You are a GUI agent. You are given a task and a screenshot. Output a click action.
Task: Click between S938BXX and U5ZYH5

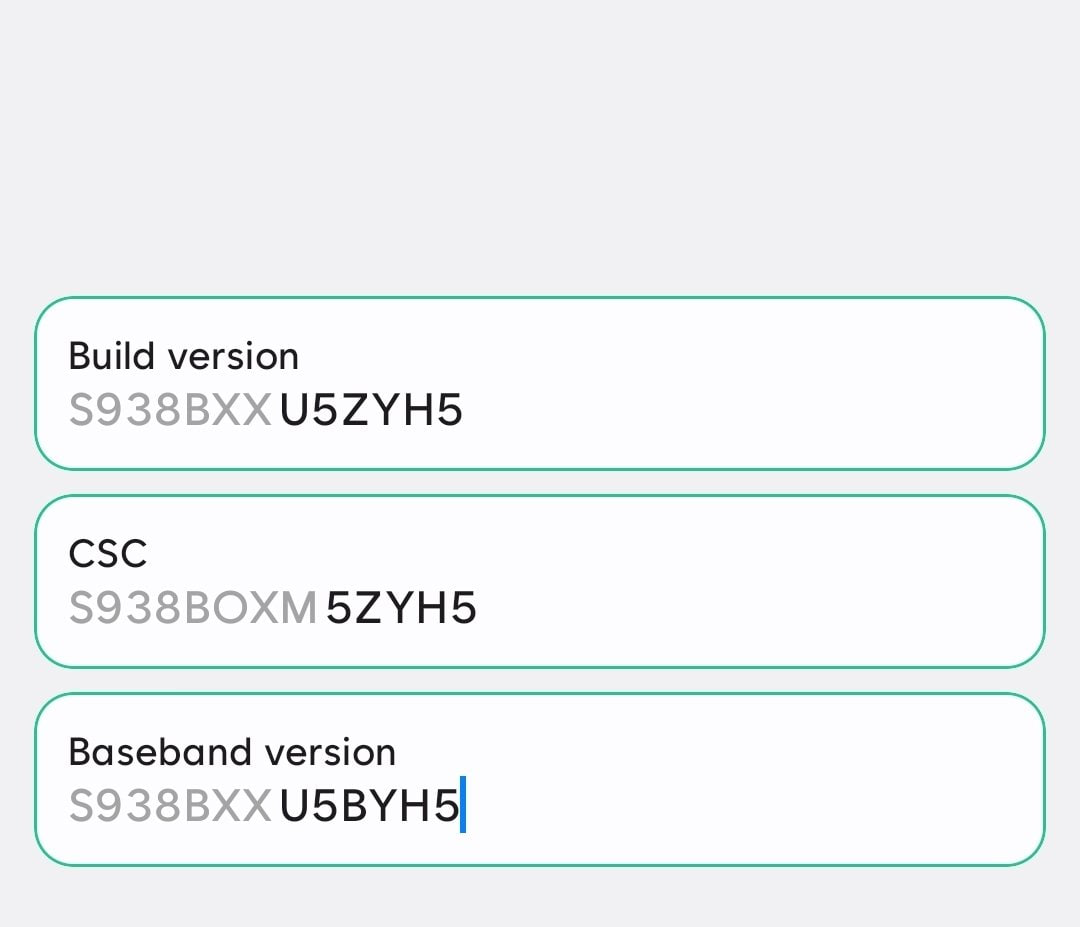[273, 409]
